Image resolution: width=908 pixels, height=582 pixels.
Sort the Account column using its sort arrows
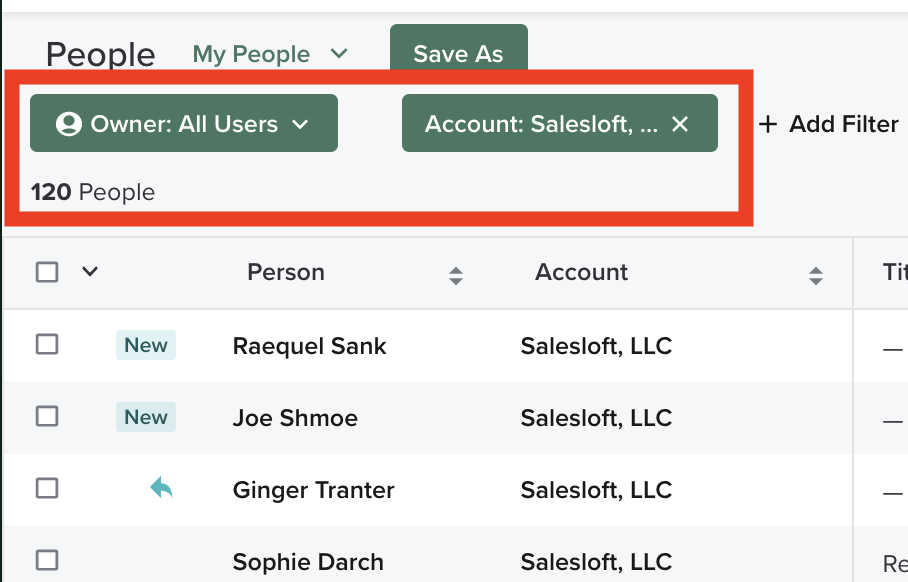click(815, 272)
